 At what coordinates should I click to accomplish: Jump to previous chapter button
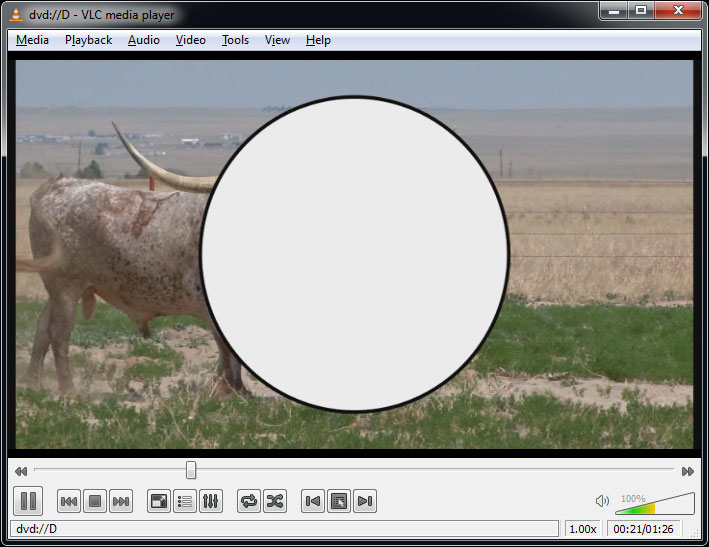tap(69, 501)
